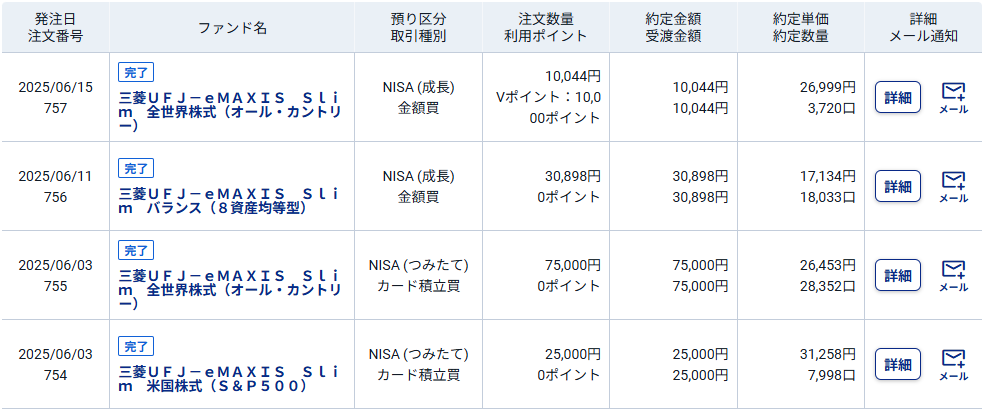Click the 発注日 注文番号 column header
The image size is (984, 409).
pos(55,27)
